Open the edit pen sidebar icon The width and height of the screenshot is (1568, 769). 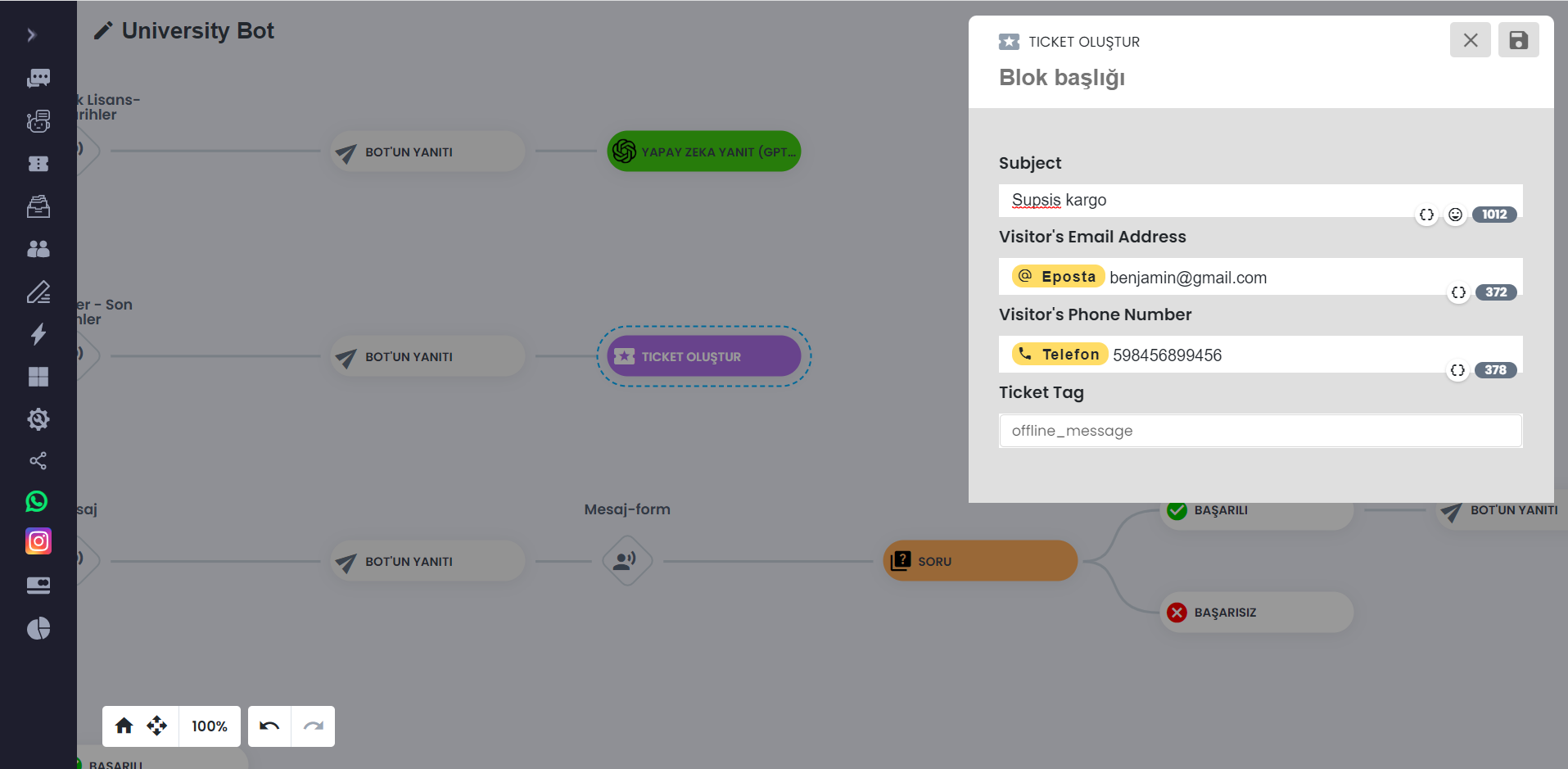click(x=38, y=292)
